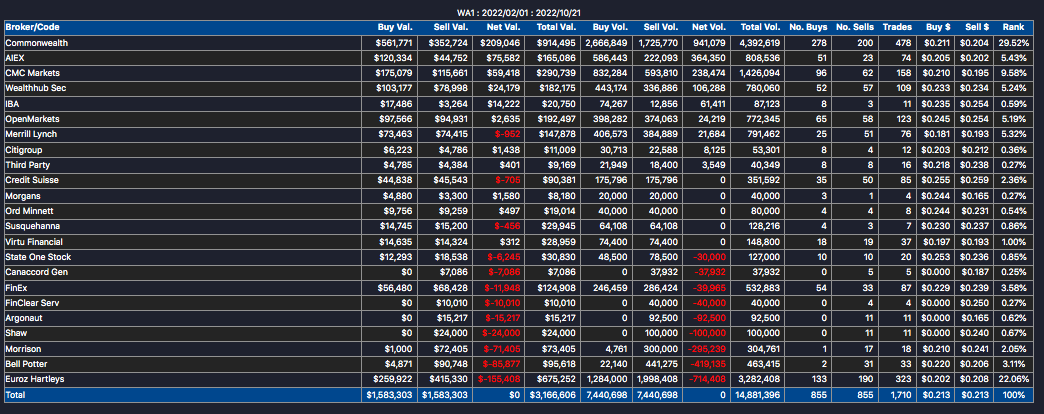The width and height of the screenshot is (1044, 414).
Task: Select the IBA broker name
Action: 12,104
